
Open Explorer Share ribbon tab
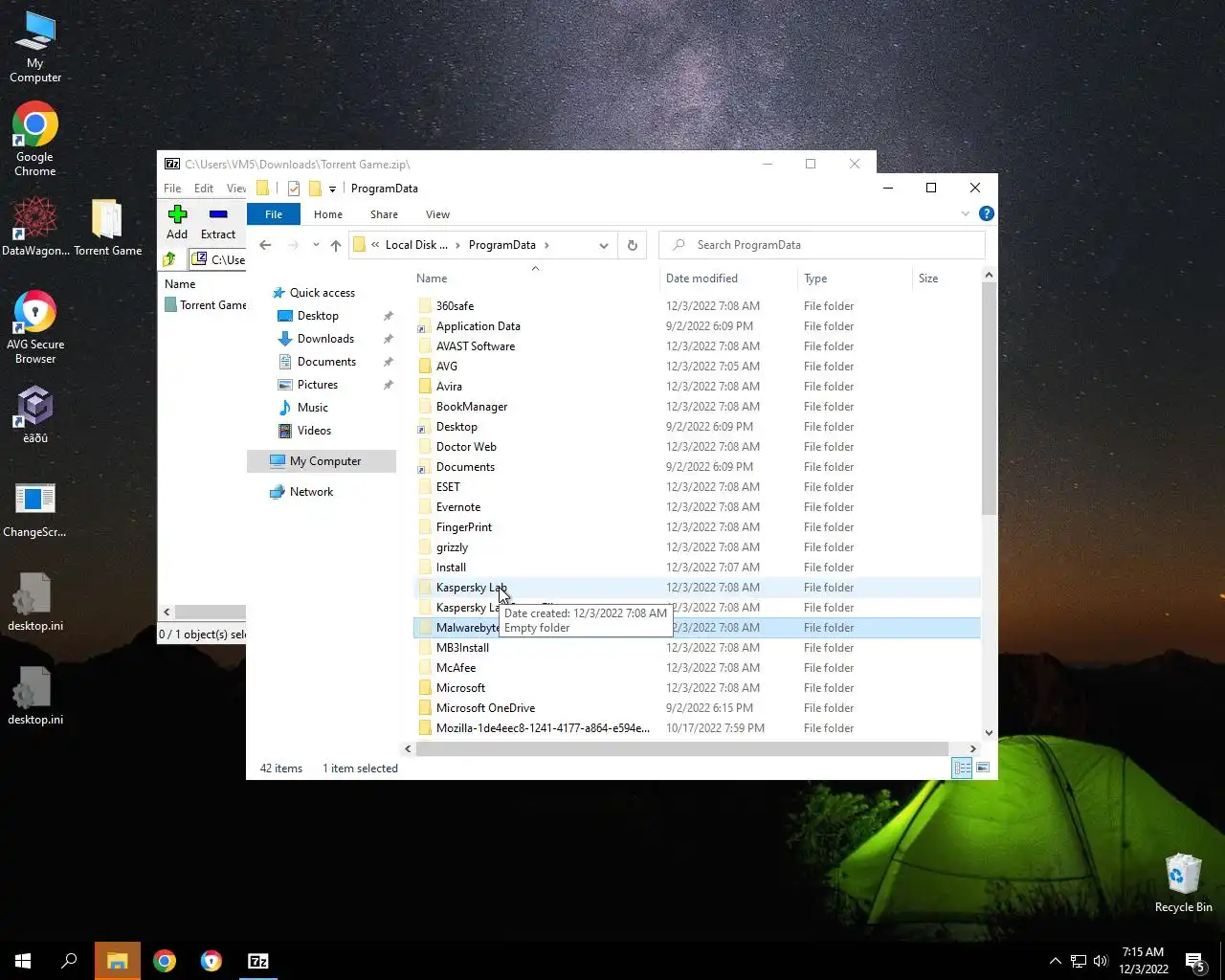[384, 214]
